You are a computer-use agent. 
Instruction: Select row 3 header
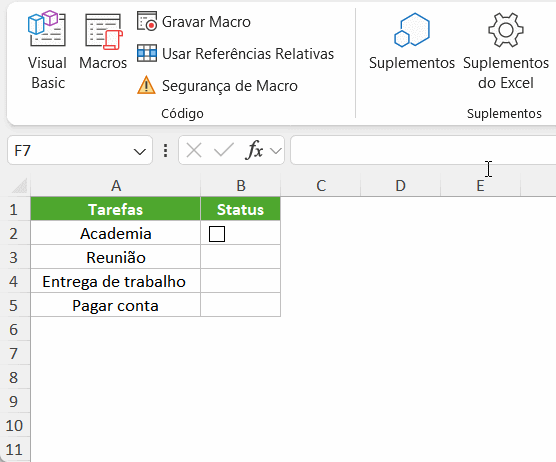click(x=15, y=257)
